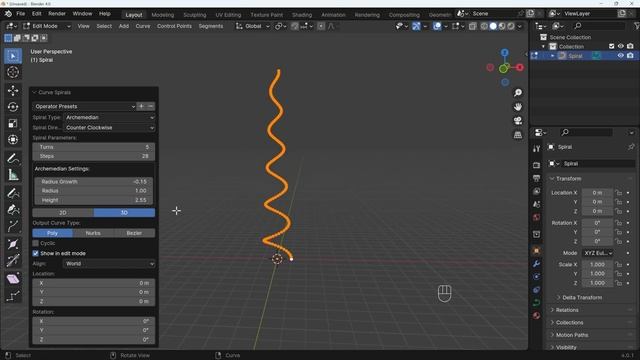Viewport: 640px width, 360px height.
Task: Hide Spiral object in viewport
Action: [x=620, y=56]
